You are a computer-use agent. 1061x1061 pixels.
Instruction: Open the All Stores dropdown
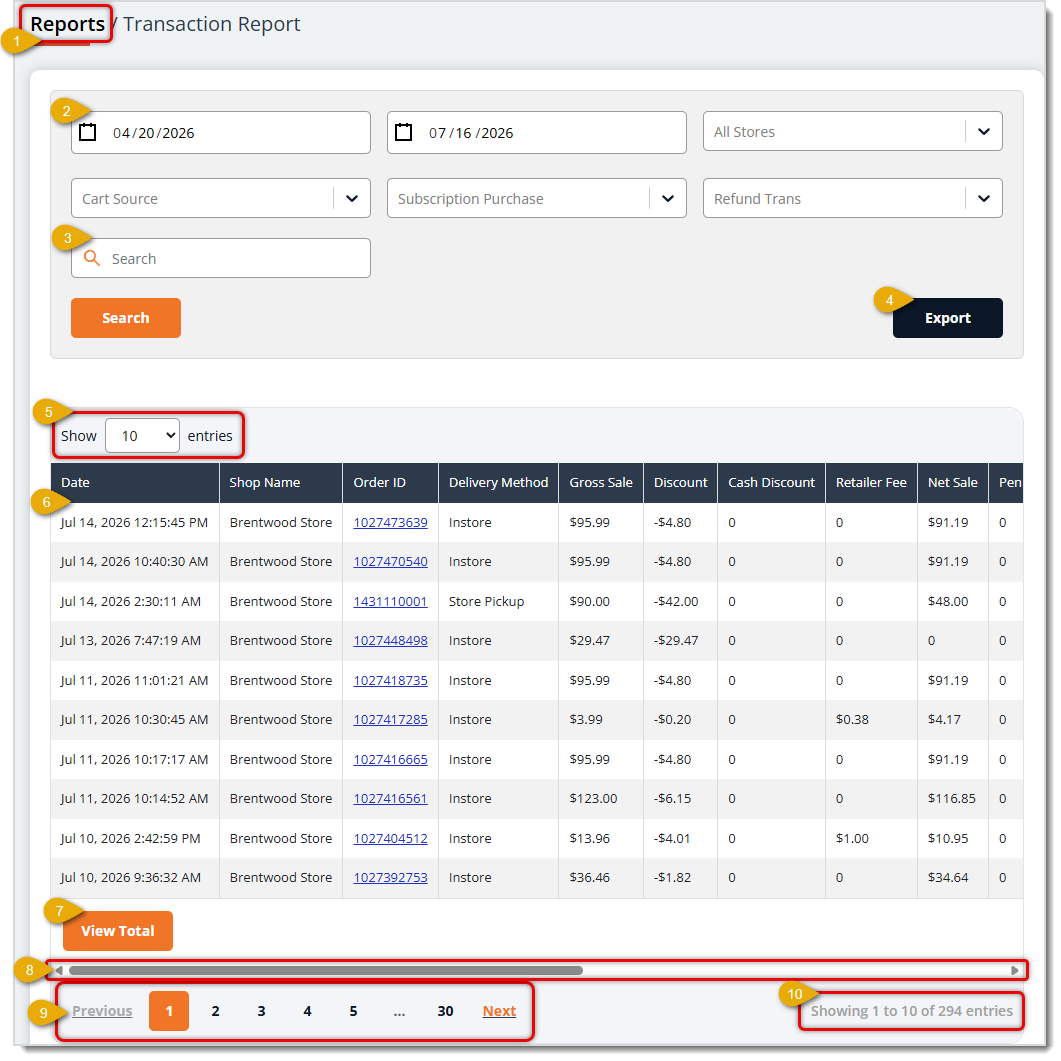click(x=853, y=131)
